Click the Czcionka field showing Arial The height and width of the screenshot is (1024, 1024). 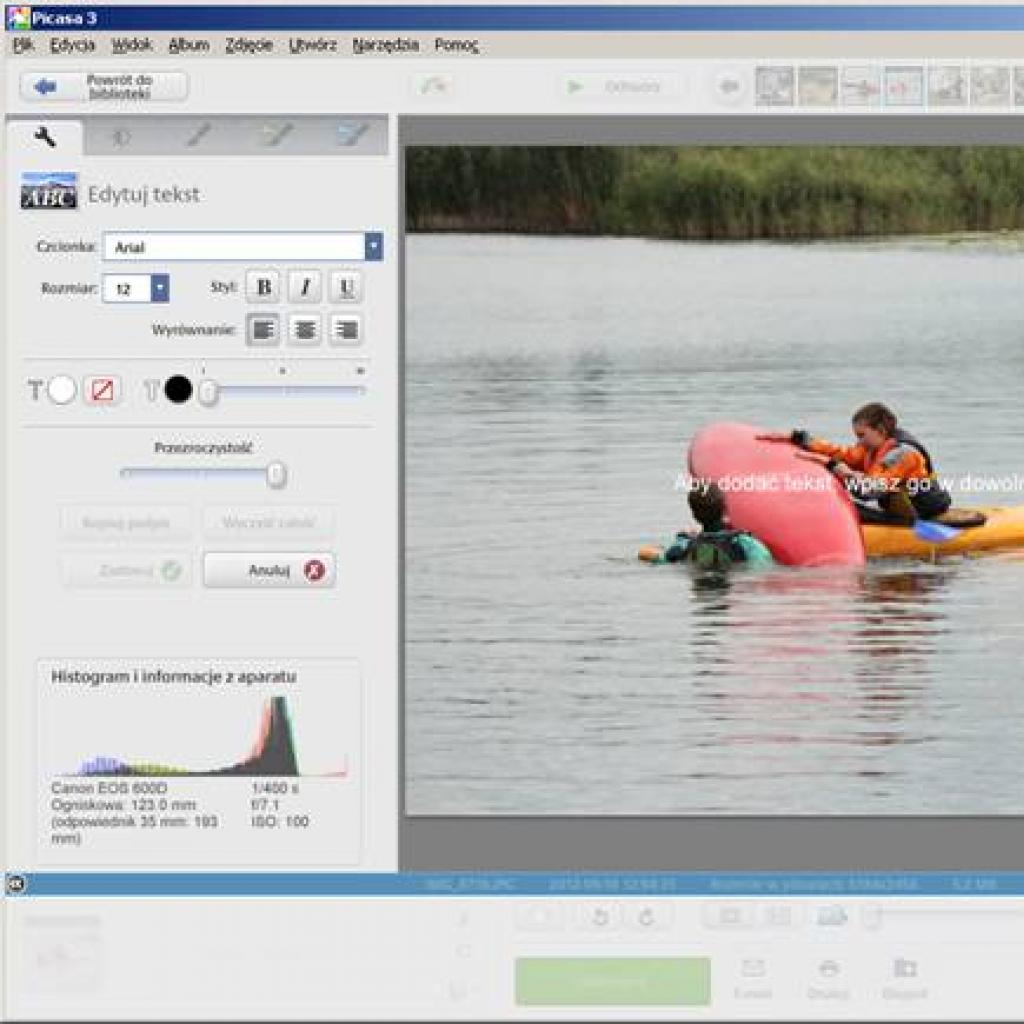coord(234,247)
